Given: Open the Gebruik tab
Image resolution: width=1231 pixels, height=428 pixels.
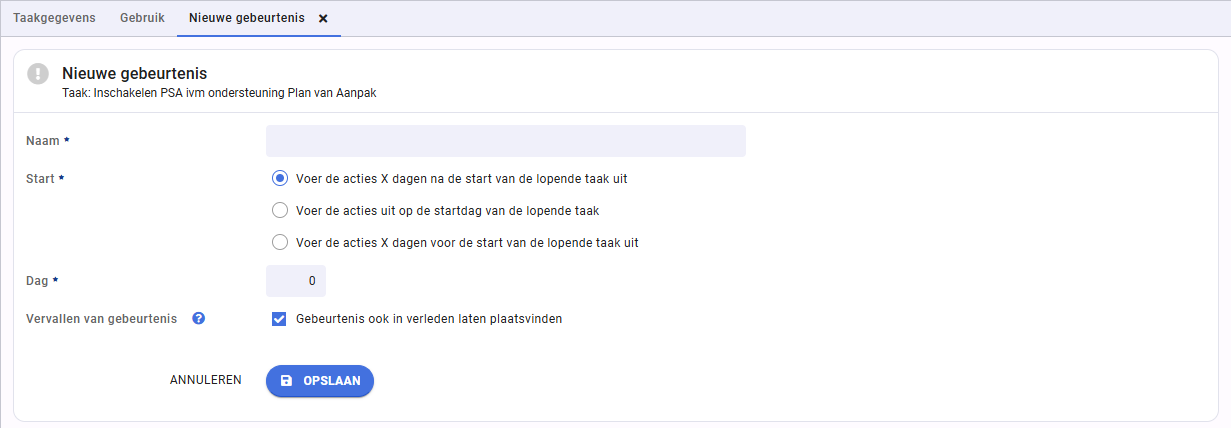Looking at the screenshot, I should (142, 18).
